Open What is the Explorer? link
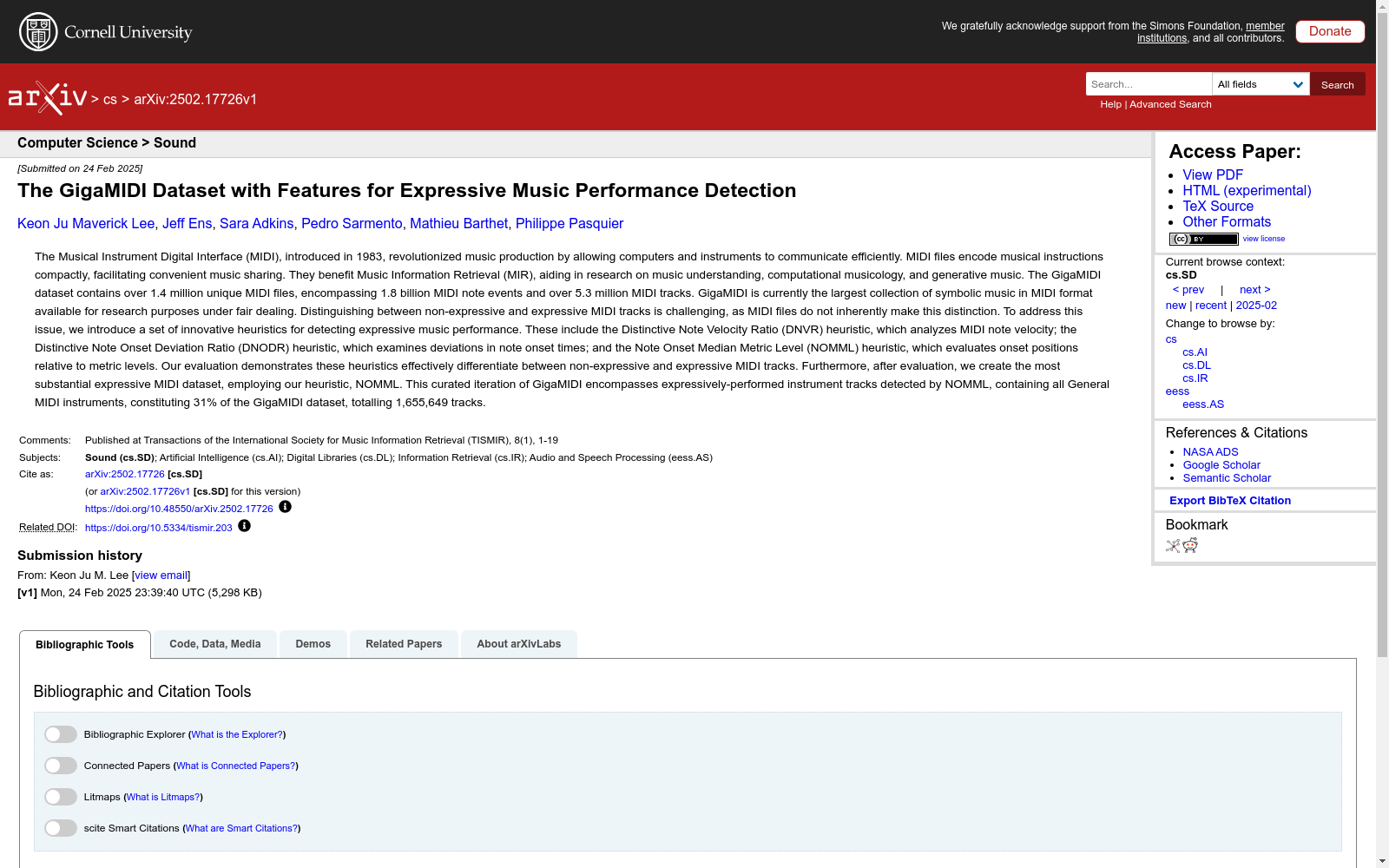Screen dimensions: 1389x868 coord(237,734)
